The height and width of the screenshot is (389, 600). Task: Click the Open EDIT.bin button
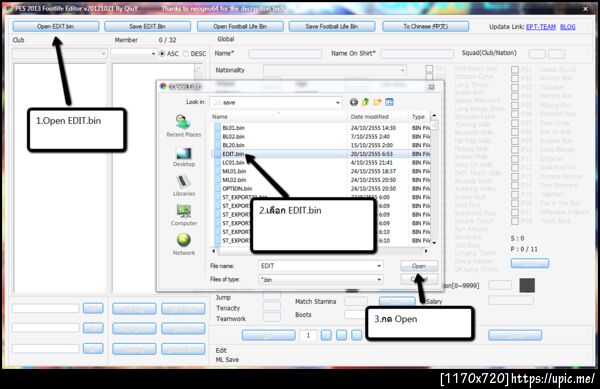click(x=56, y=26)
